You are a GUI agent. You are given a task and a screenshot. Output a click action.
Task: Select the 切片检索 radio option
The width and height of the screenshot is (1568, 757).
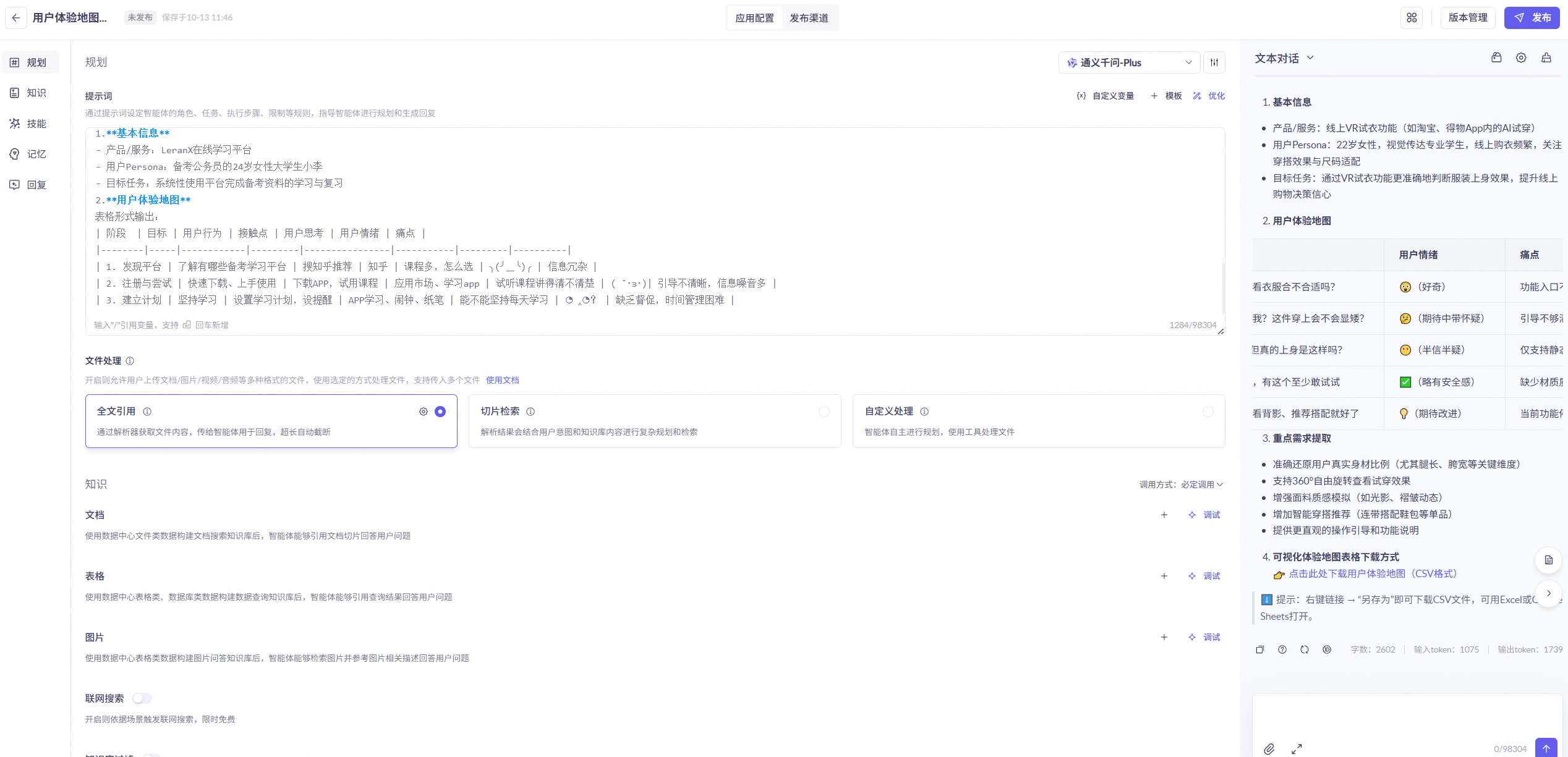coord(824,412)
